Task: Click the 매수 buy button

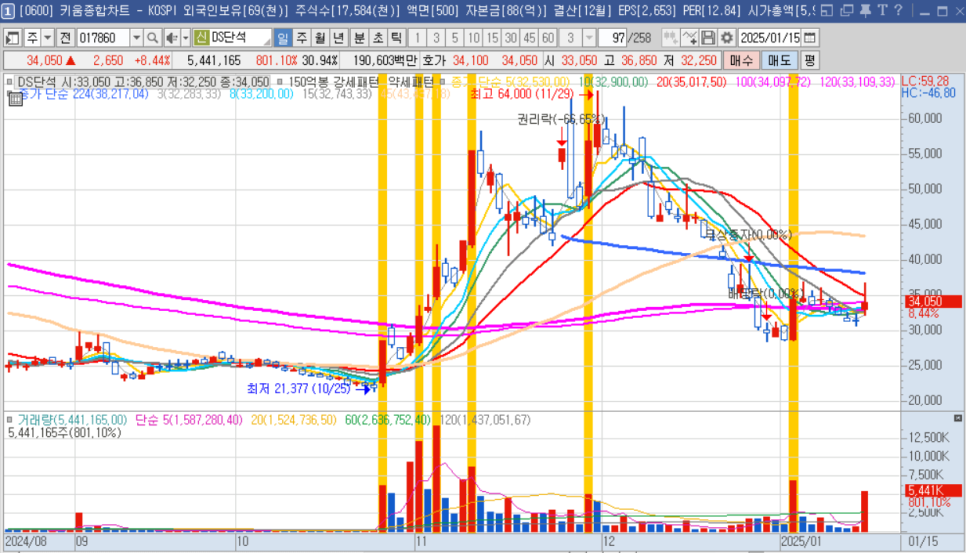Action: click(x=741, y=60)
